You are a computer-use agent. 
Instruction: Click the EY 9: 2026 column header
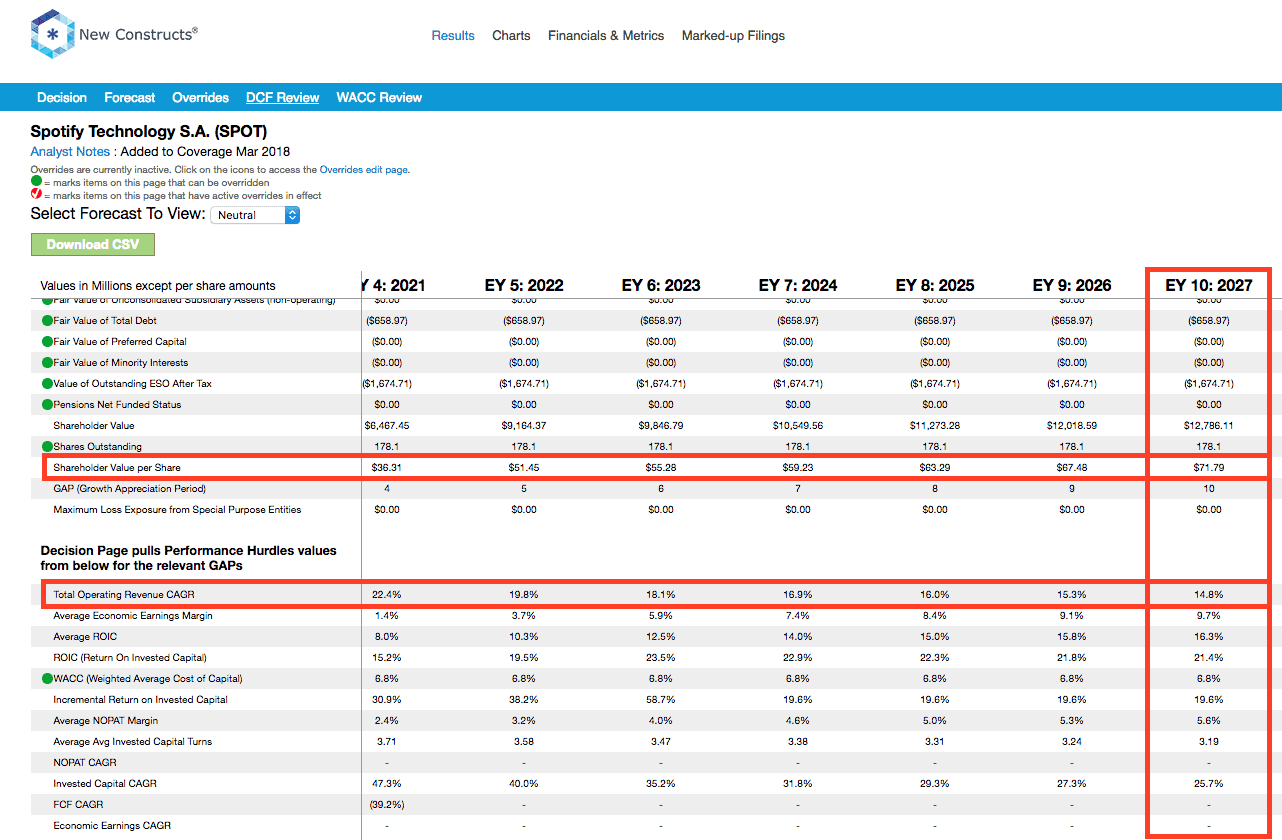click(x=1072, y=285)
